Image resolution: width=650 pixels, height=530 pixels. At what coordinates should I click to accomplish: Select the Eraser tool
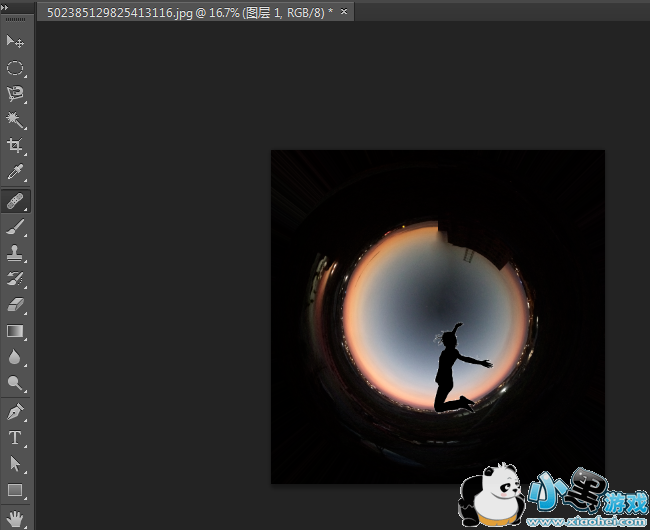coord(15,305)
